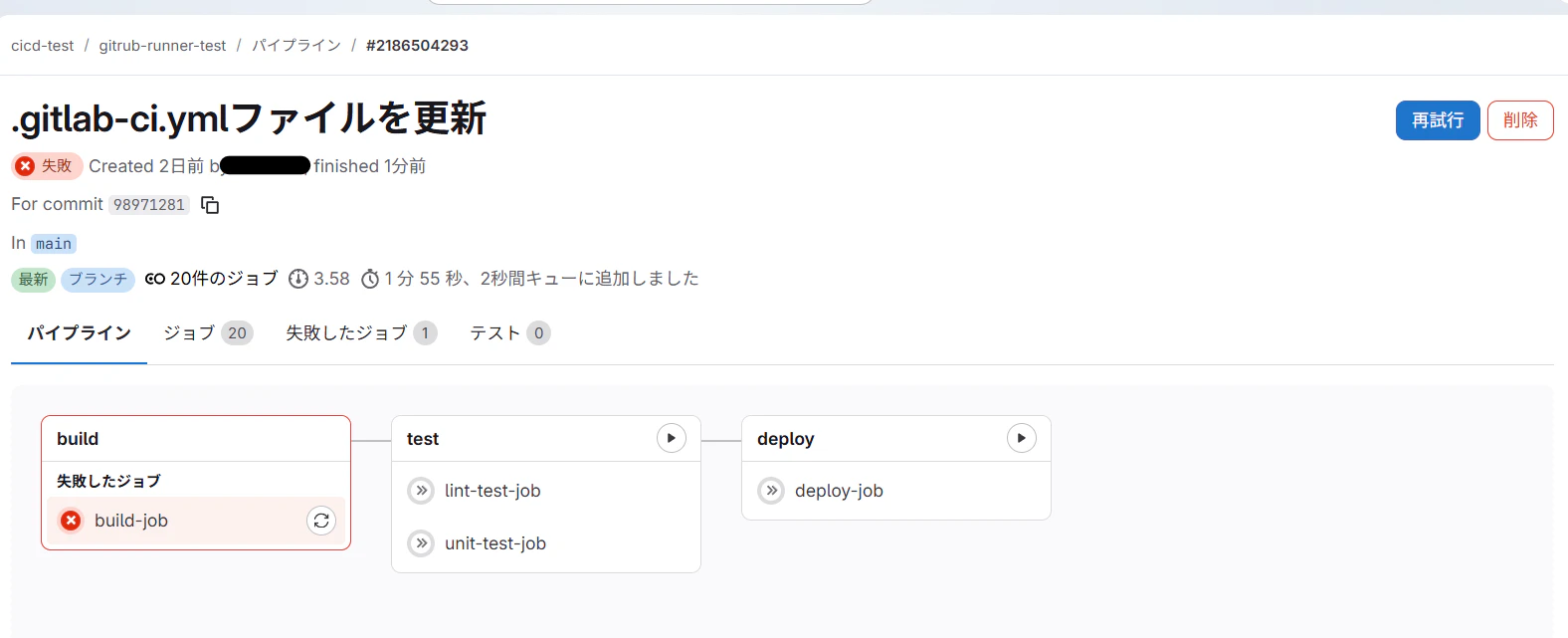
Task: Click the .gitlab-ci.ymlファイルを更新 pipeline title
Action: pos(249,119)
